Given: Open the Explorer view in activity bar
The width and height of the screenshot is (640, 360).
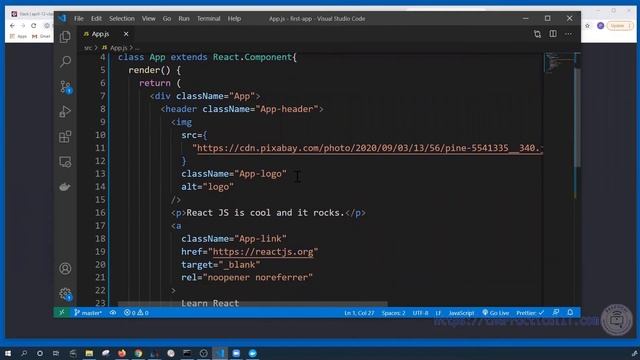Looking at the screenshot, I should click(x=65, y=37).
